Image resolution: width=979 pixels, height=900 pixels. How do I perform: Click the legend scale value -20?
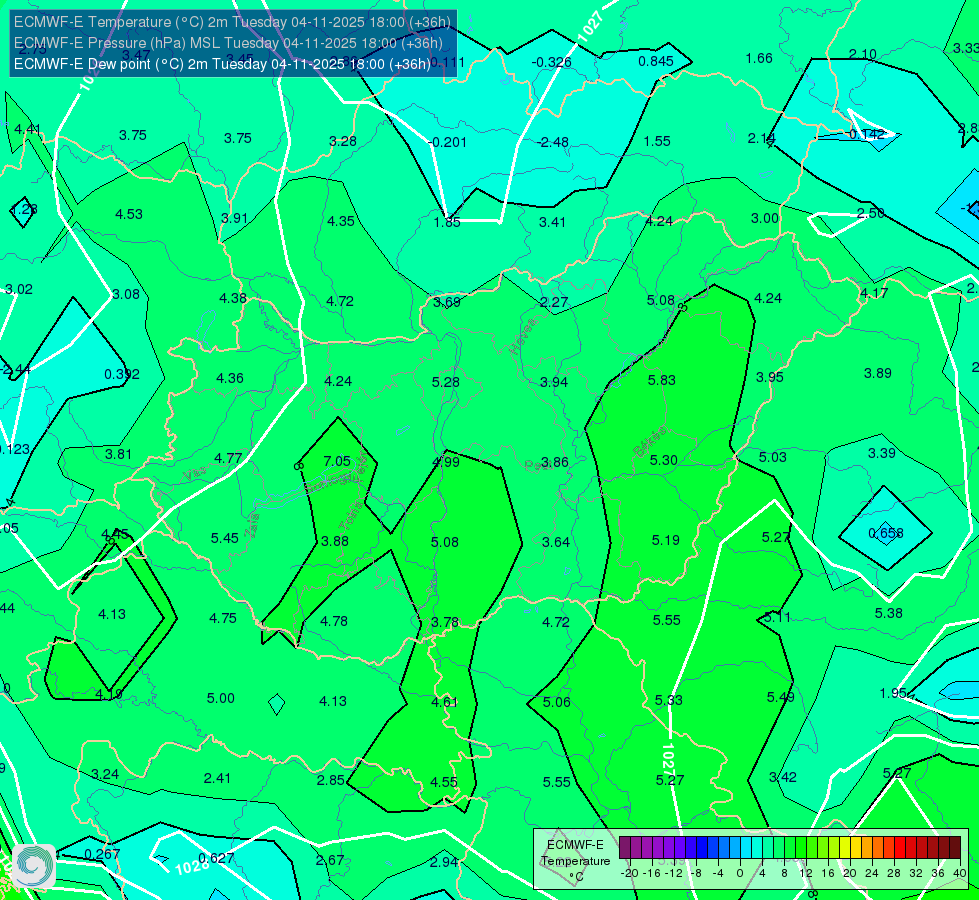pyautogui.click(x=629, y=873)
